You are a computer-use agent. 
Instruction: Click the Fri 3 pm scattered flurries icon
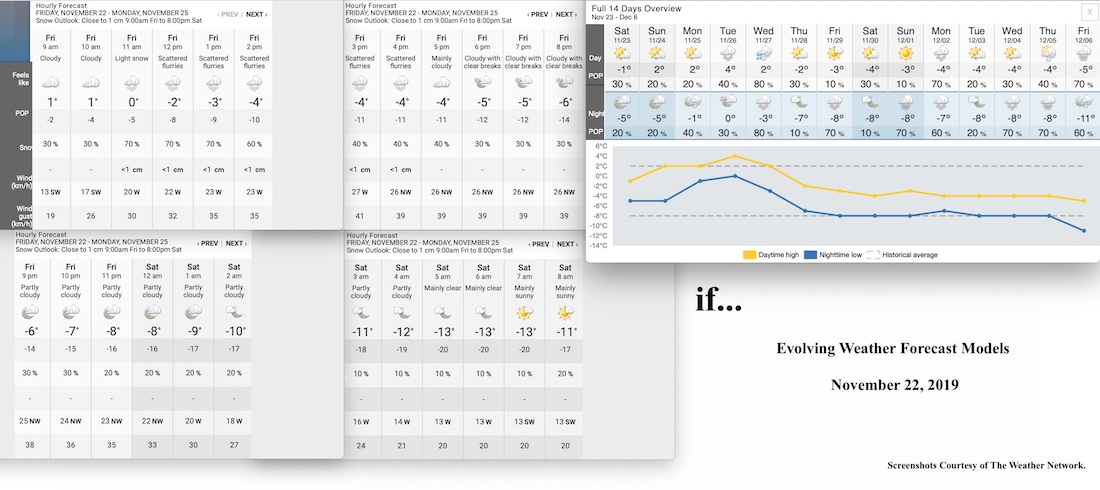click(x=360, y=83)
